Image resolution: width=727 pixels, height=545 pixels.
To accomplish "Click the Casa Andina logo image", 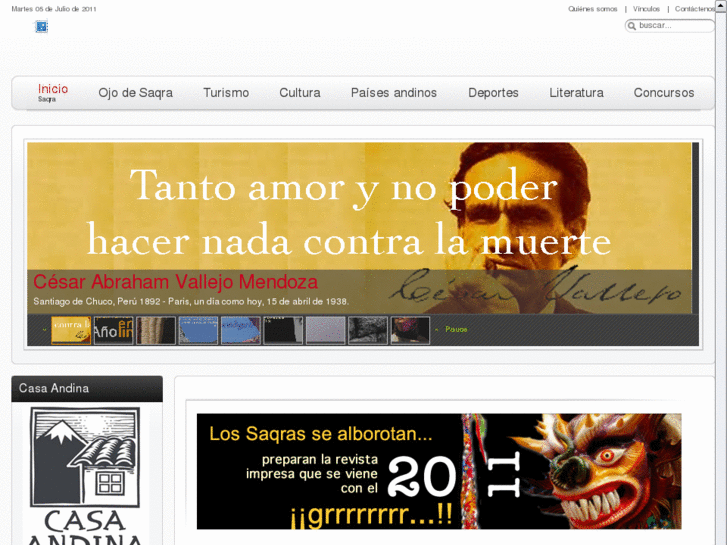I will point(85,476).
